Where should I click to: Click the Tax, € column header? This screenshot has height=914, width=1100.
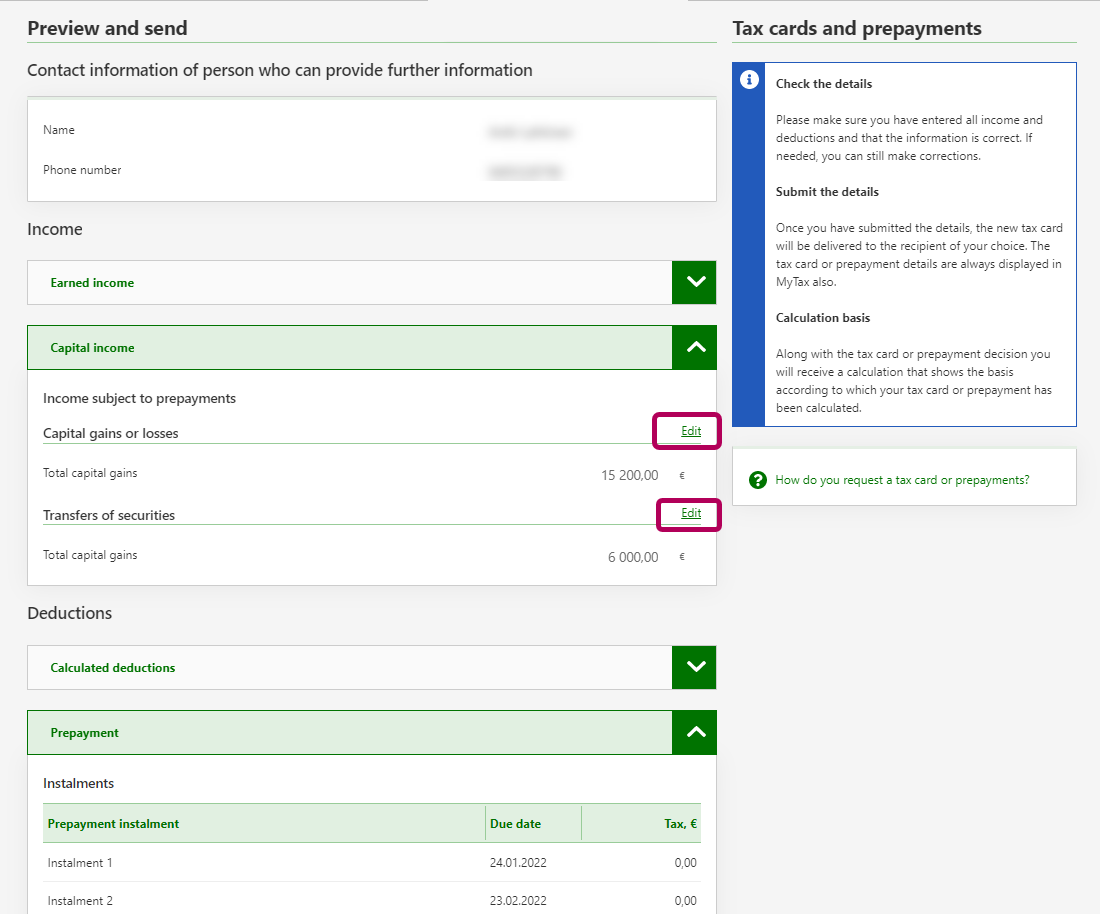pos(679,824)
